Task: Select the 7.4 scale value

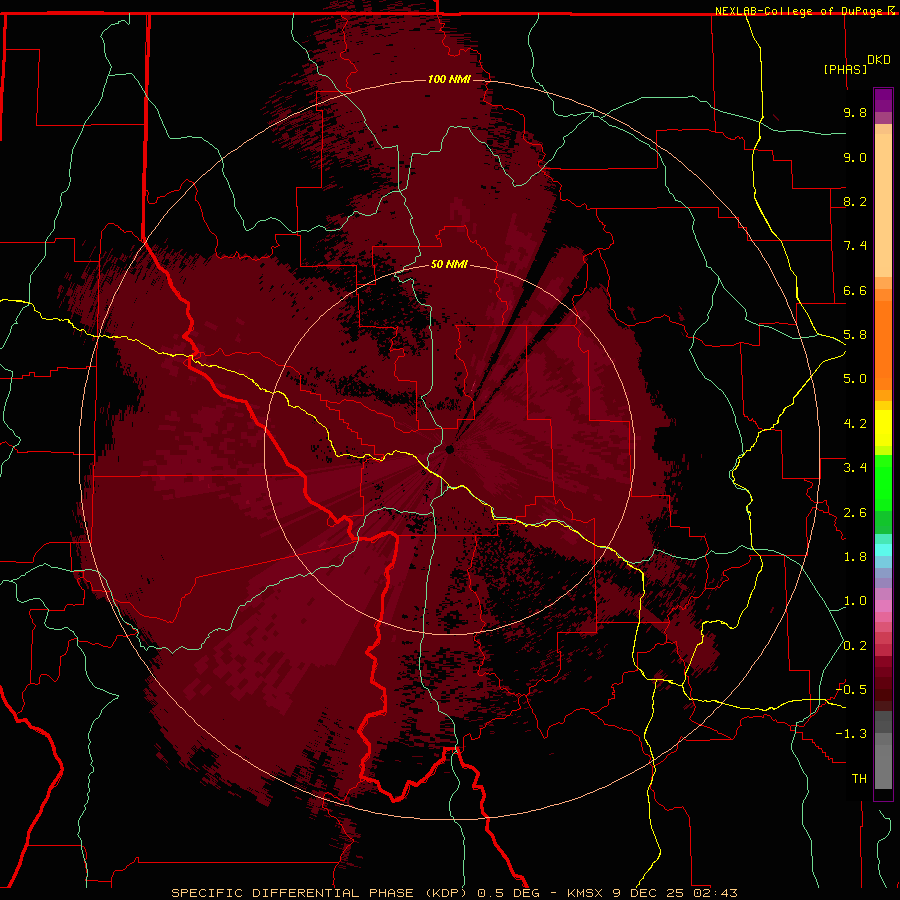Action: click(855, 246)
